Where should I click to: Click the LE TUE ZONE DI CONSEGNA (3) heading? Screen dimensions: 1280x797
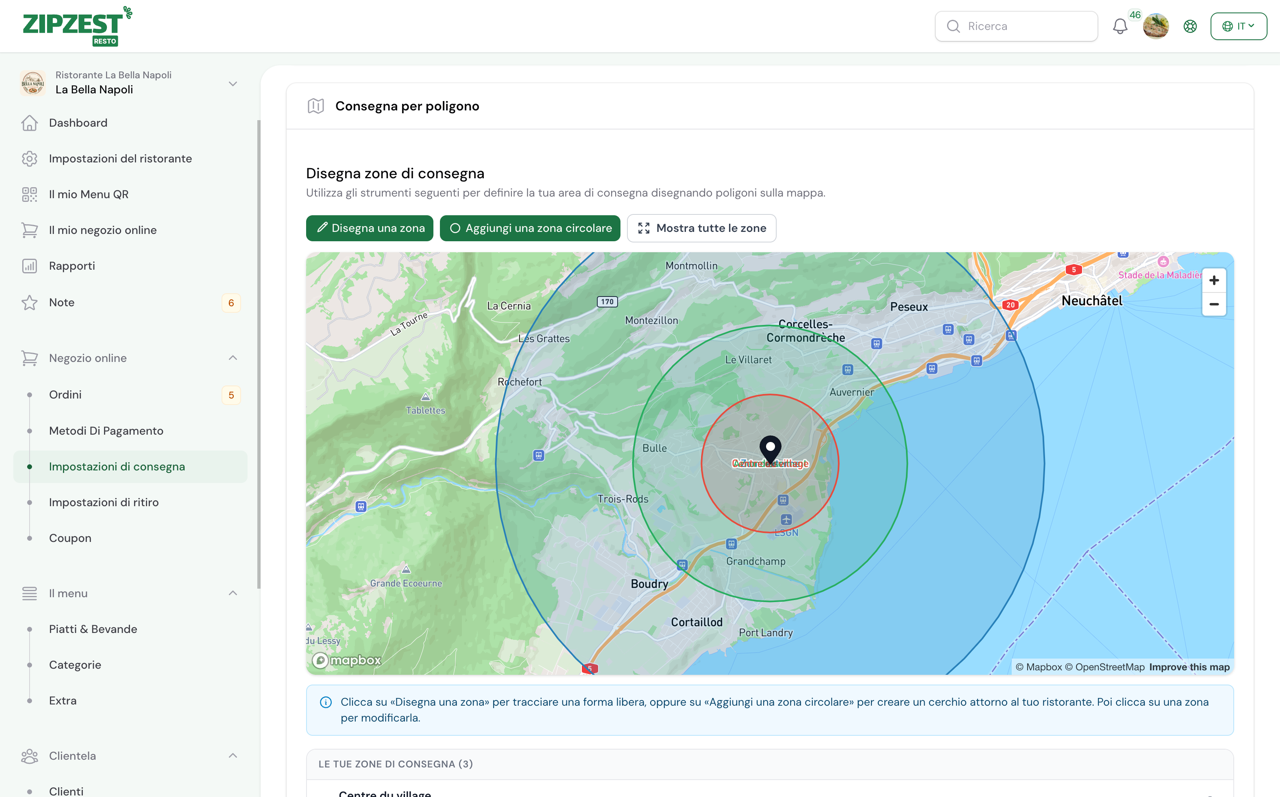coord(396,764)
